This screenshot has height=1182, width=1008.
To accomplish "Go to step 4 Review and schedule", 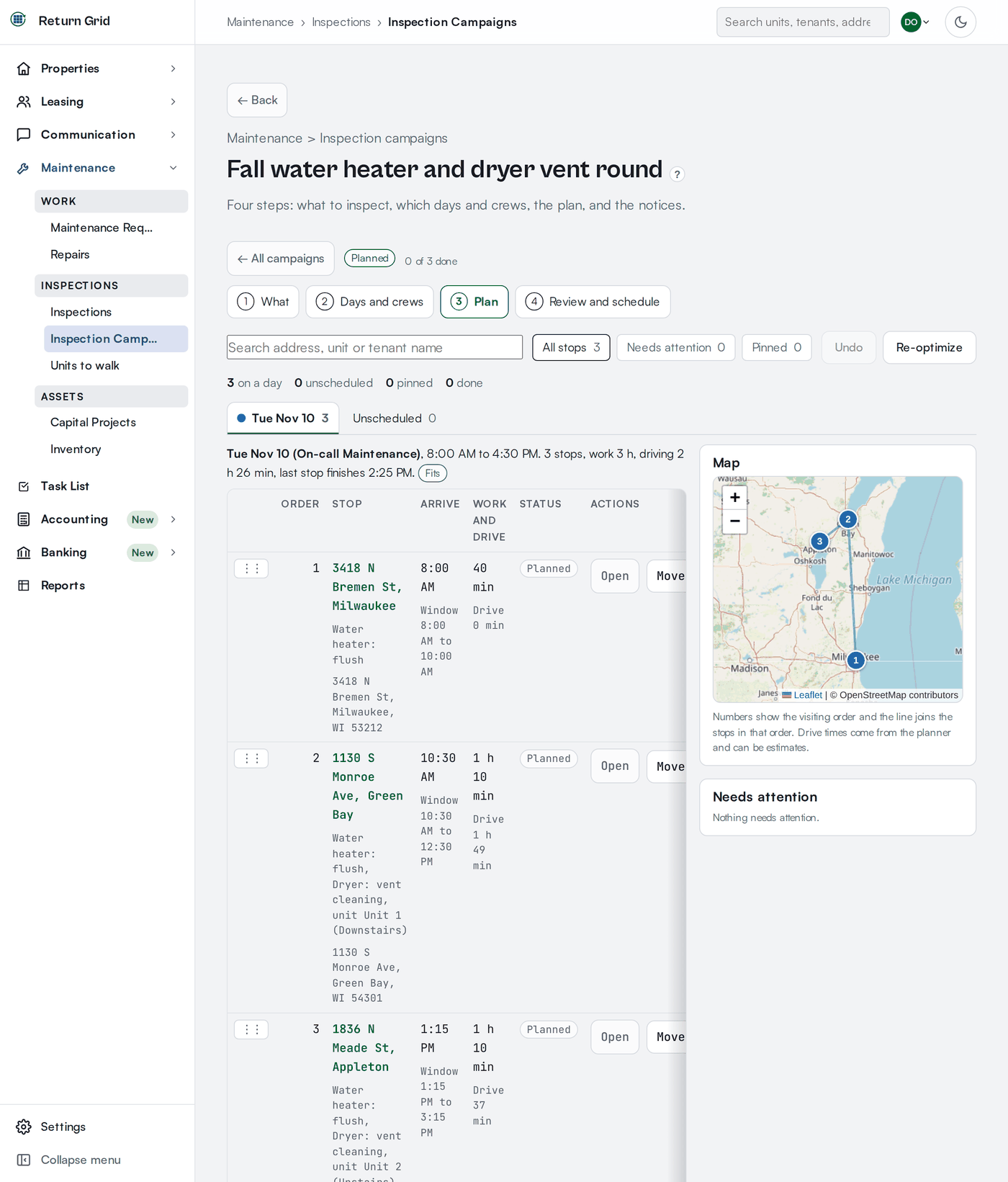I will click(593, 302).
